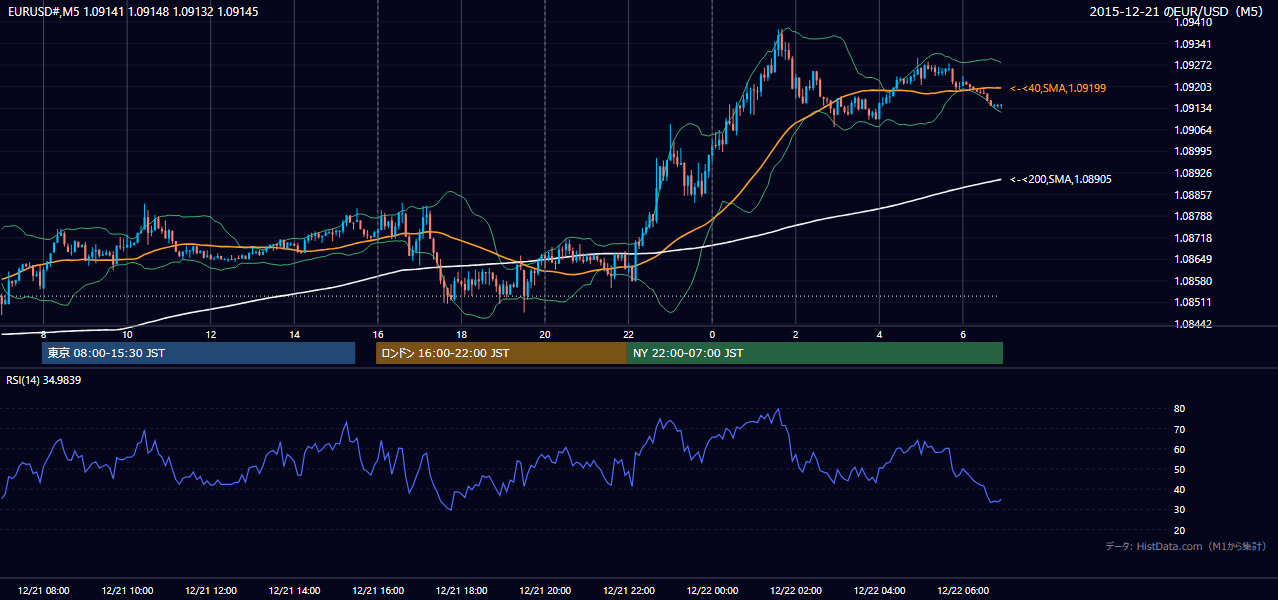Click hour tick 12 on the price chart axis
The image size is (1278, 600).
coord(211,334)
